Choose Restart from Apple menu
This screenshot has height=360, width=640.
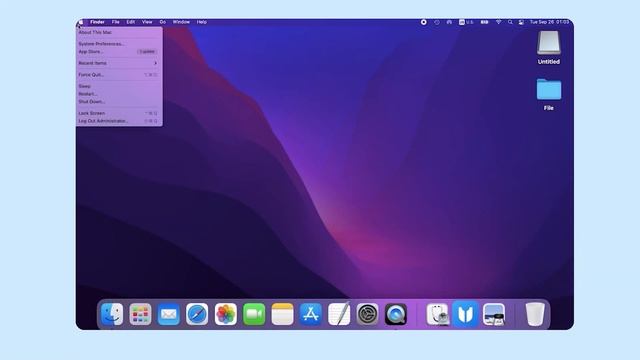(119, 94)
